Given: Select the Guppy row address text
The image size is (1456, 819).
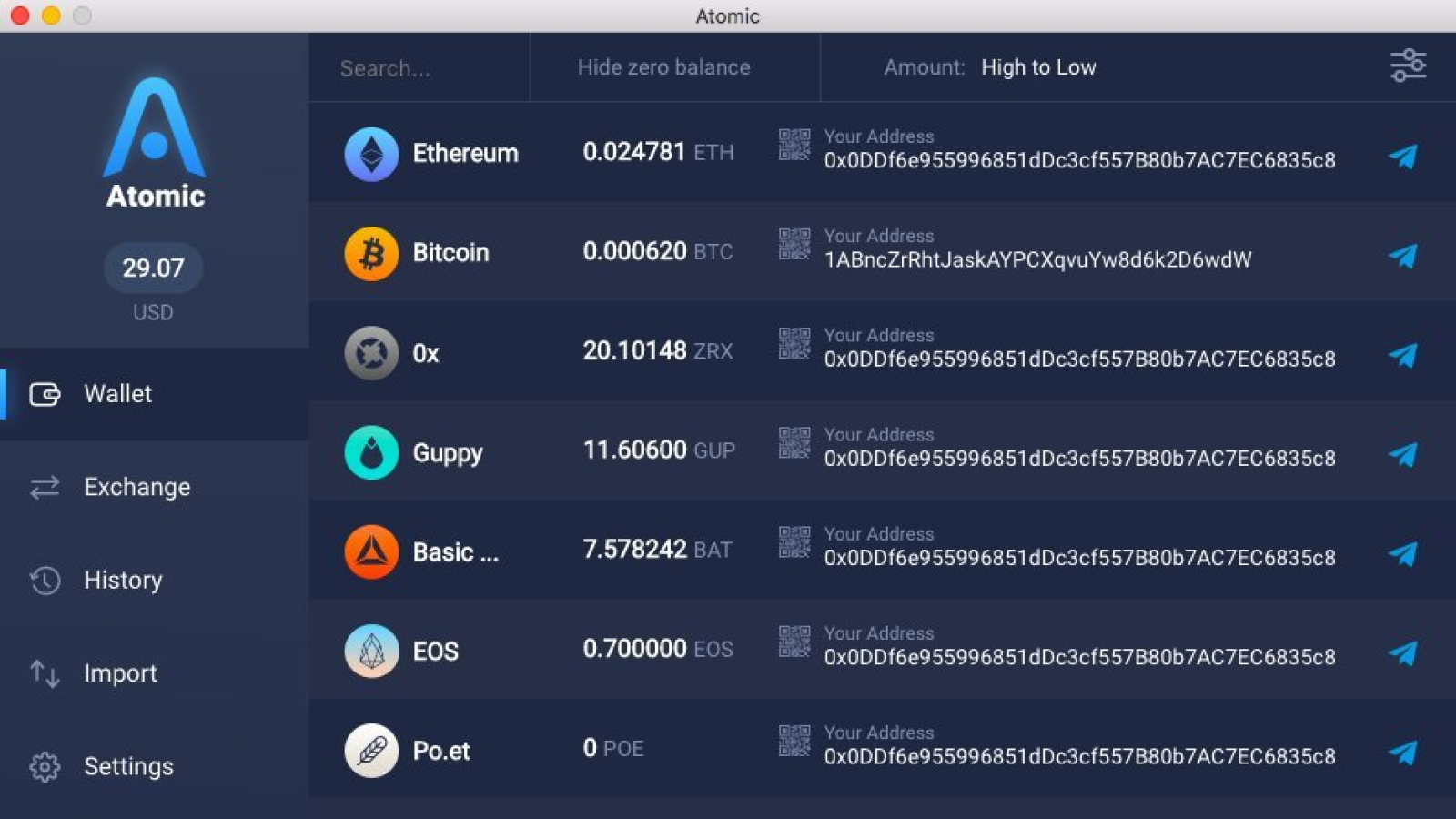Looking at the screenshot, I should pyautogui.click(x=1080, y=459).
